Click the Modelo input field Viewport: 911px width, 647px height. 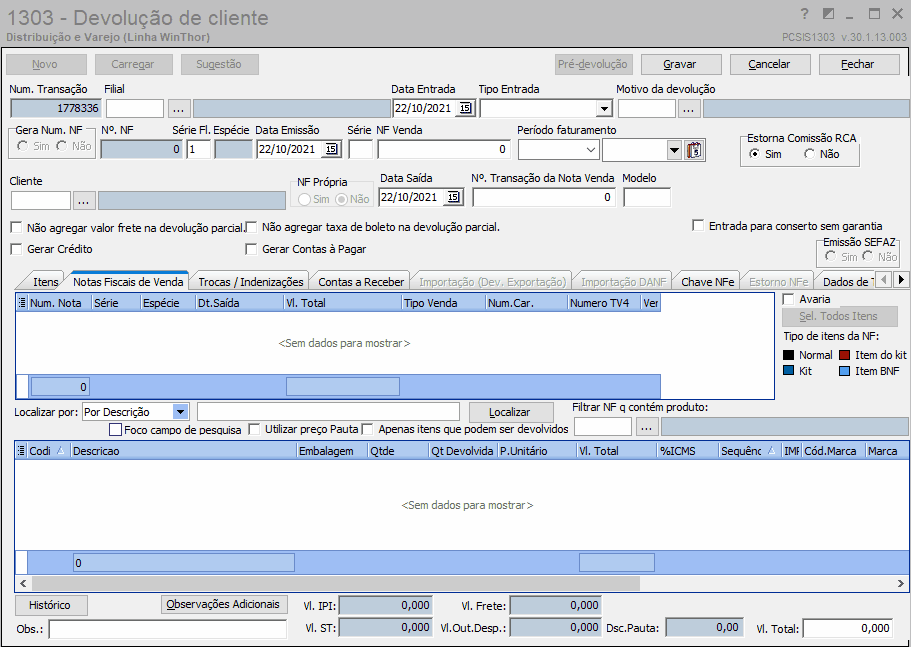[x=647, y=197]
